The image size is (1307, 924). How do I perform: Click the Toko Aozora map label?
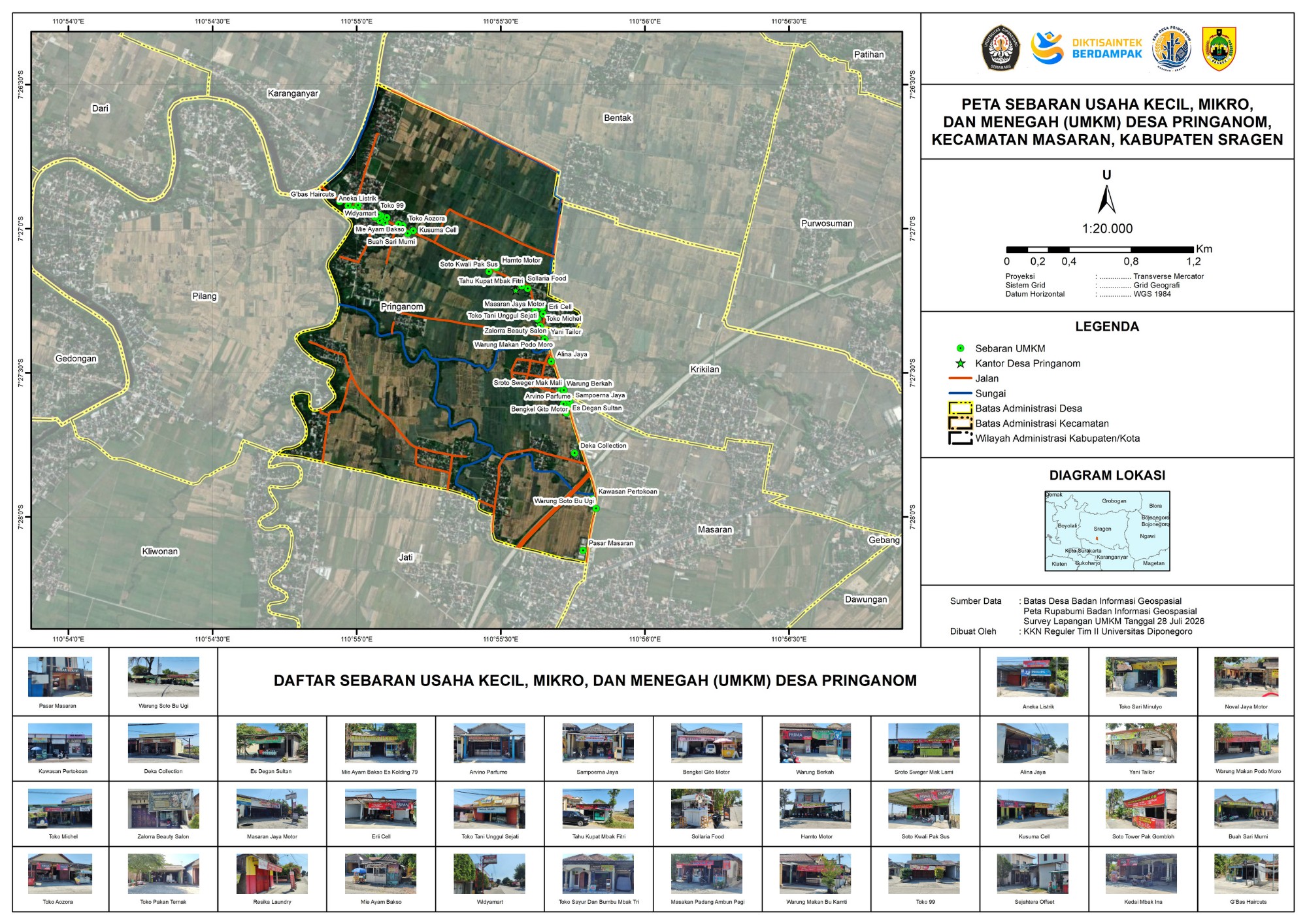(427, 218)
